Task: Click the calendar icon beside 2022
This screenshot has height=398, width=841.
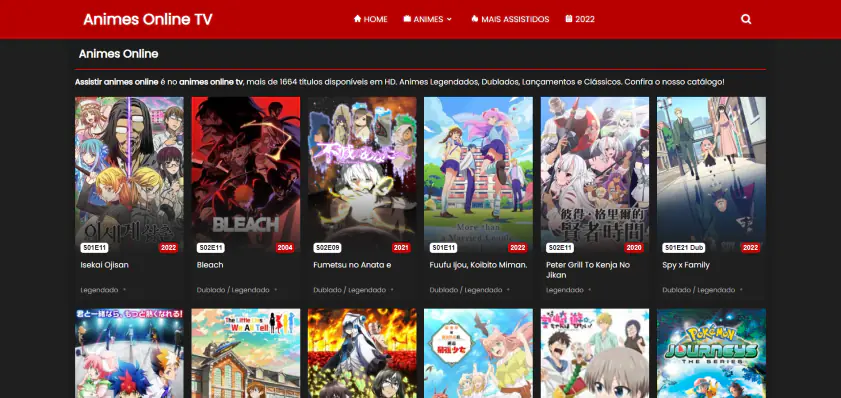Action: tap(569, 19)
